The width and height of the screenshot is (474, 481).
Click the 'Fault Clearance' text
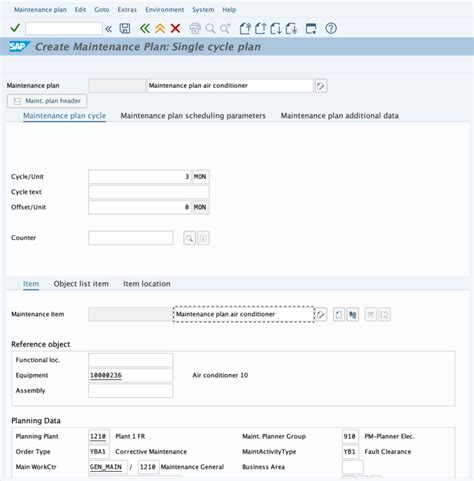[388, 452]
